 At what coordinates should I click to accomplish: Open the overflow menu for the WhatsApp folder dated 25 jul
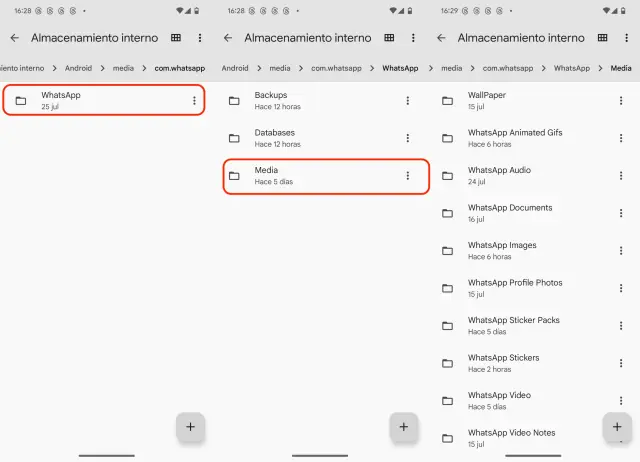(194, 101)
